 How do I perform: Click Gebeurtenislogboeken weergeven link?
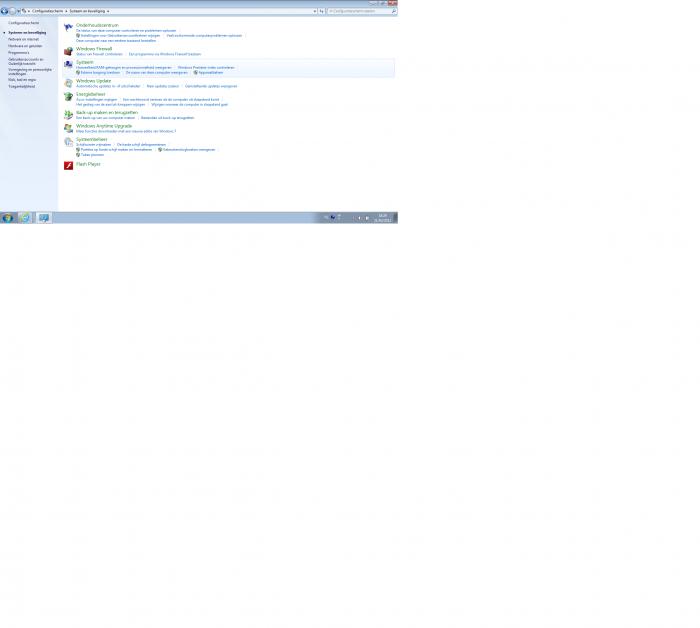[189, 150]
